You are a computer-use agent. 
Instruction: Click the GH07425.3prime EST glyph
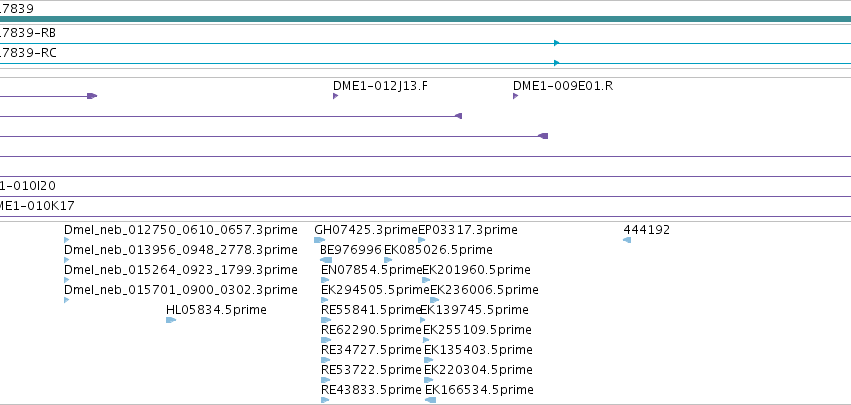319,240
